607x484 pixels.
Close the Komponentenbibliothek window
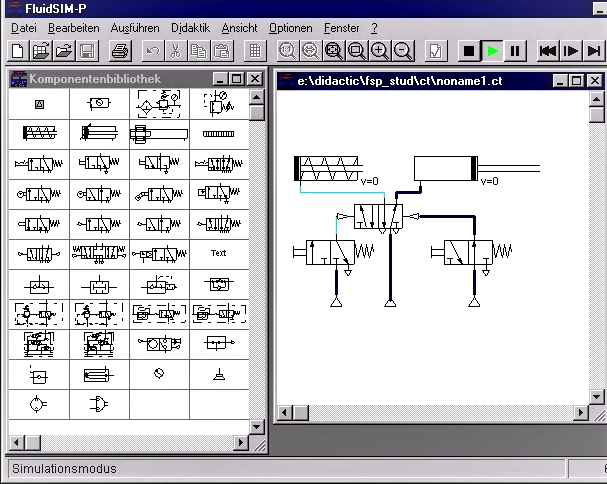255,79
